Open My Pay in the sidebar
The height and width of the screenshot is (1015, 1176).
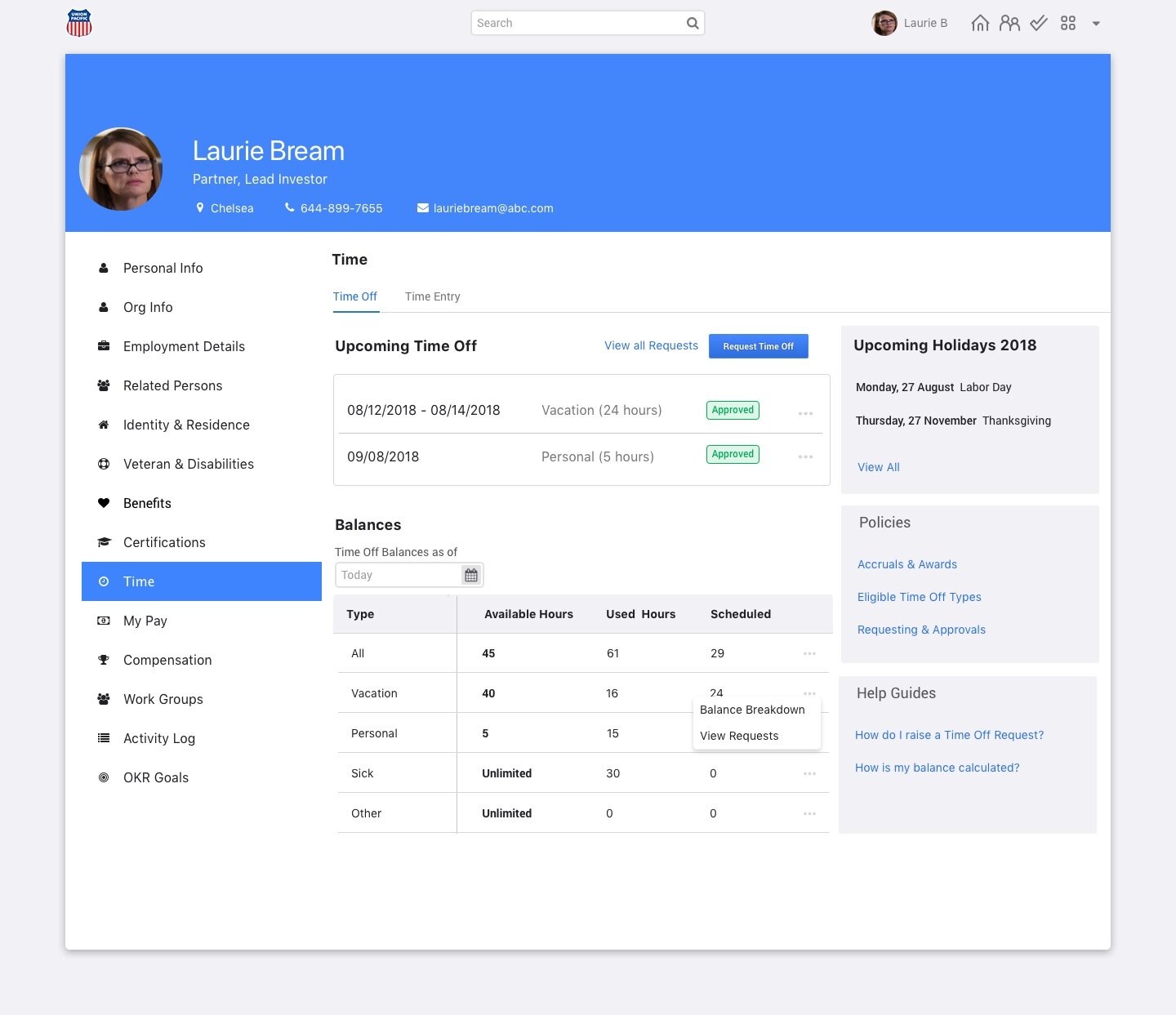[202, 621]
